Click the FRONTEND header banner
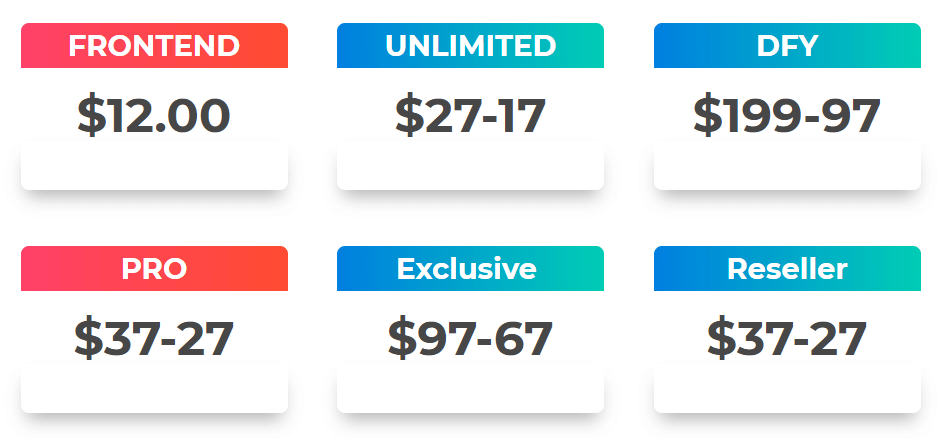Image resolution: width=942 pixels, height=439 pixels. [x=154, y=46]
